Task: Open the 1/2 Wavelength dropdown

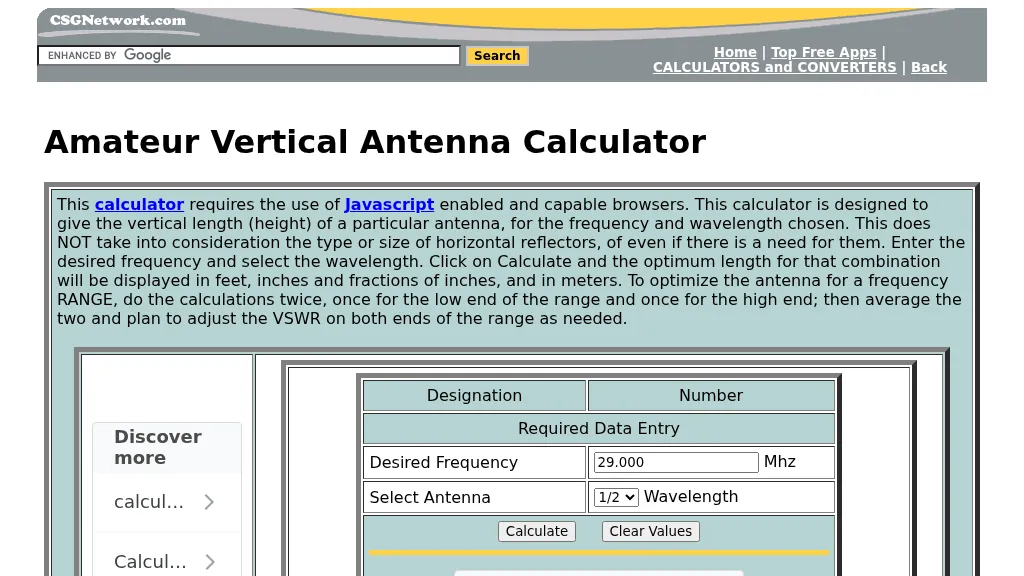Action: click(x=616, y=497)
